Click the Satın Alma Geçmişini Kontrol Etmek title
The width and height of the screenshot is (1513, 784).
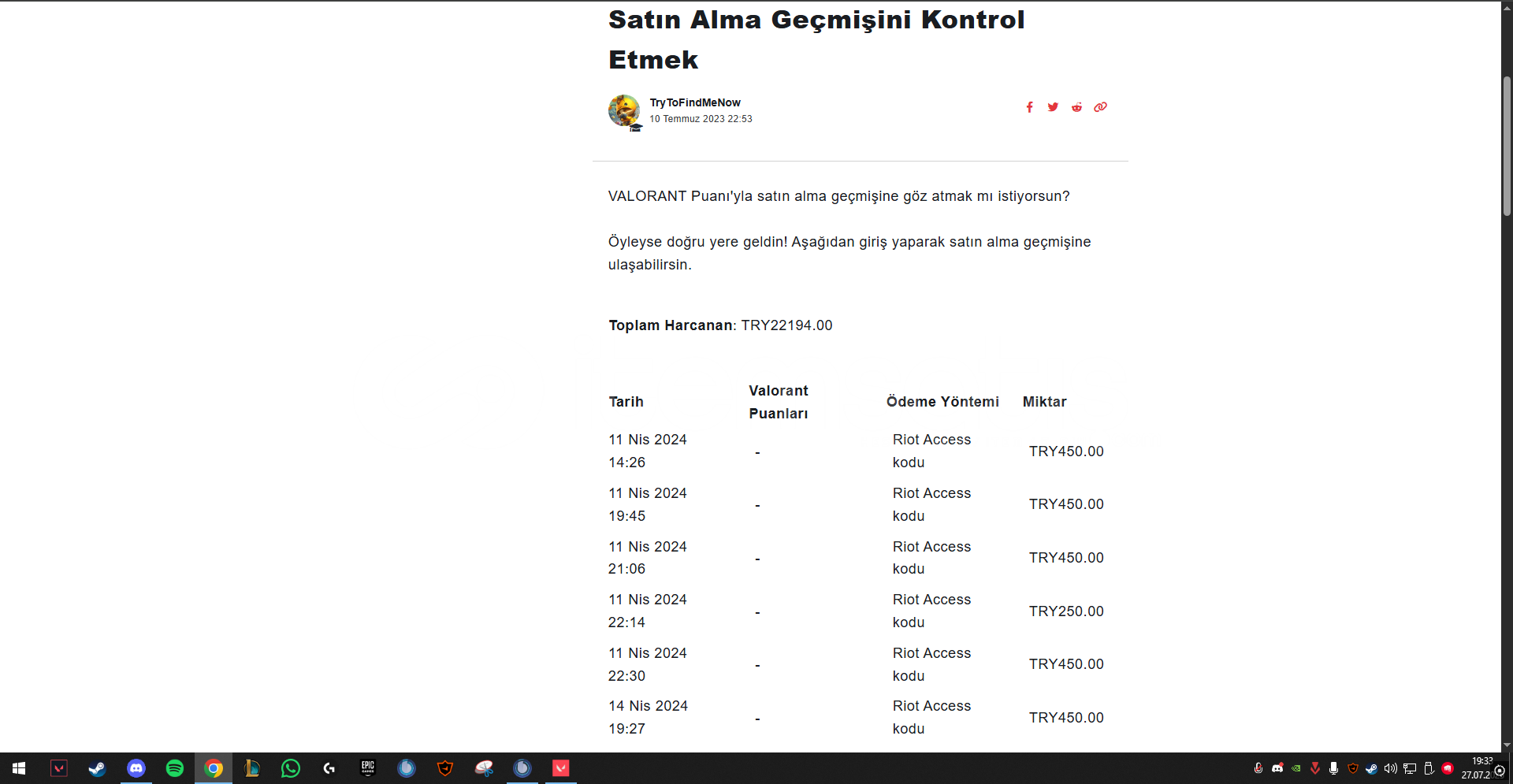[816, 39]
